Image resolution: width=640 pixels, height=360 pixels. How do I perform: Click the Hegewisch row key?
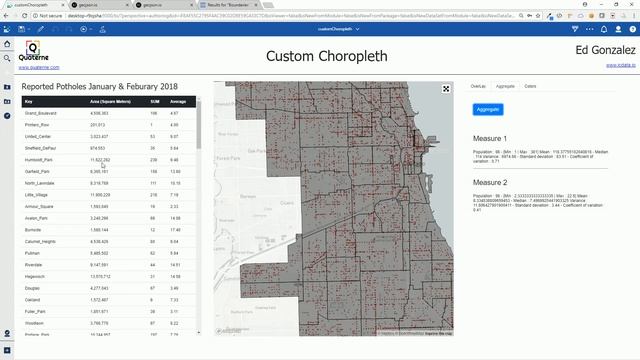[x=34, y=276]
